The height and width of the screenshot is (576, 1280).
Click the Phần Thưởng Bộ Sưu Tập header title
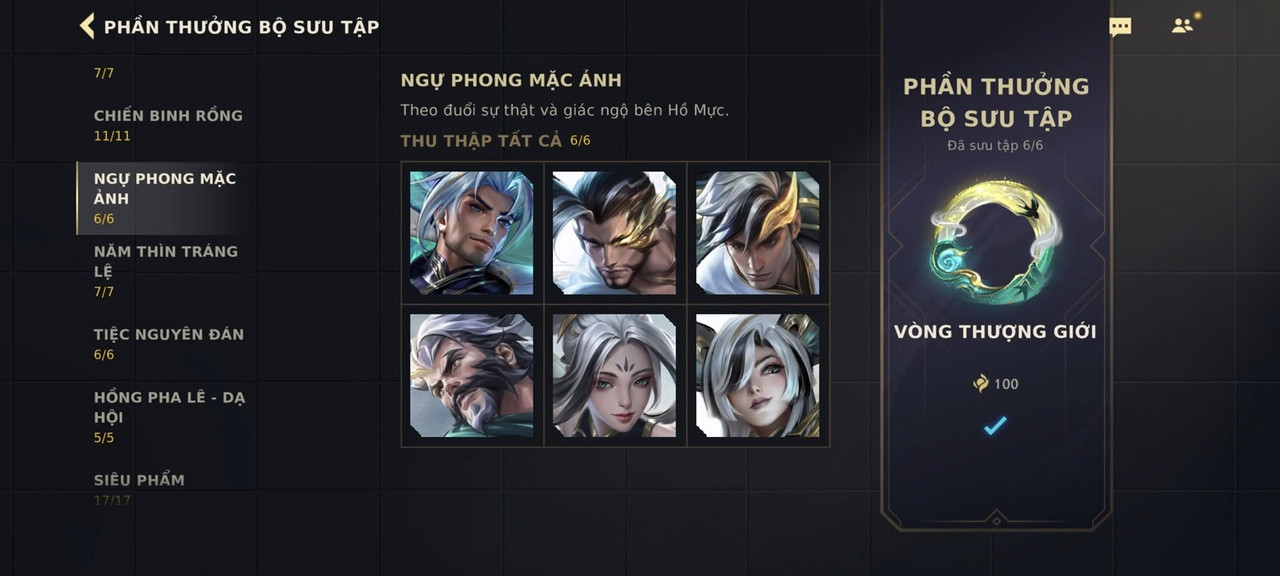pos(242,27)
